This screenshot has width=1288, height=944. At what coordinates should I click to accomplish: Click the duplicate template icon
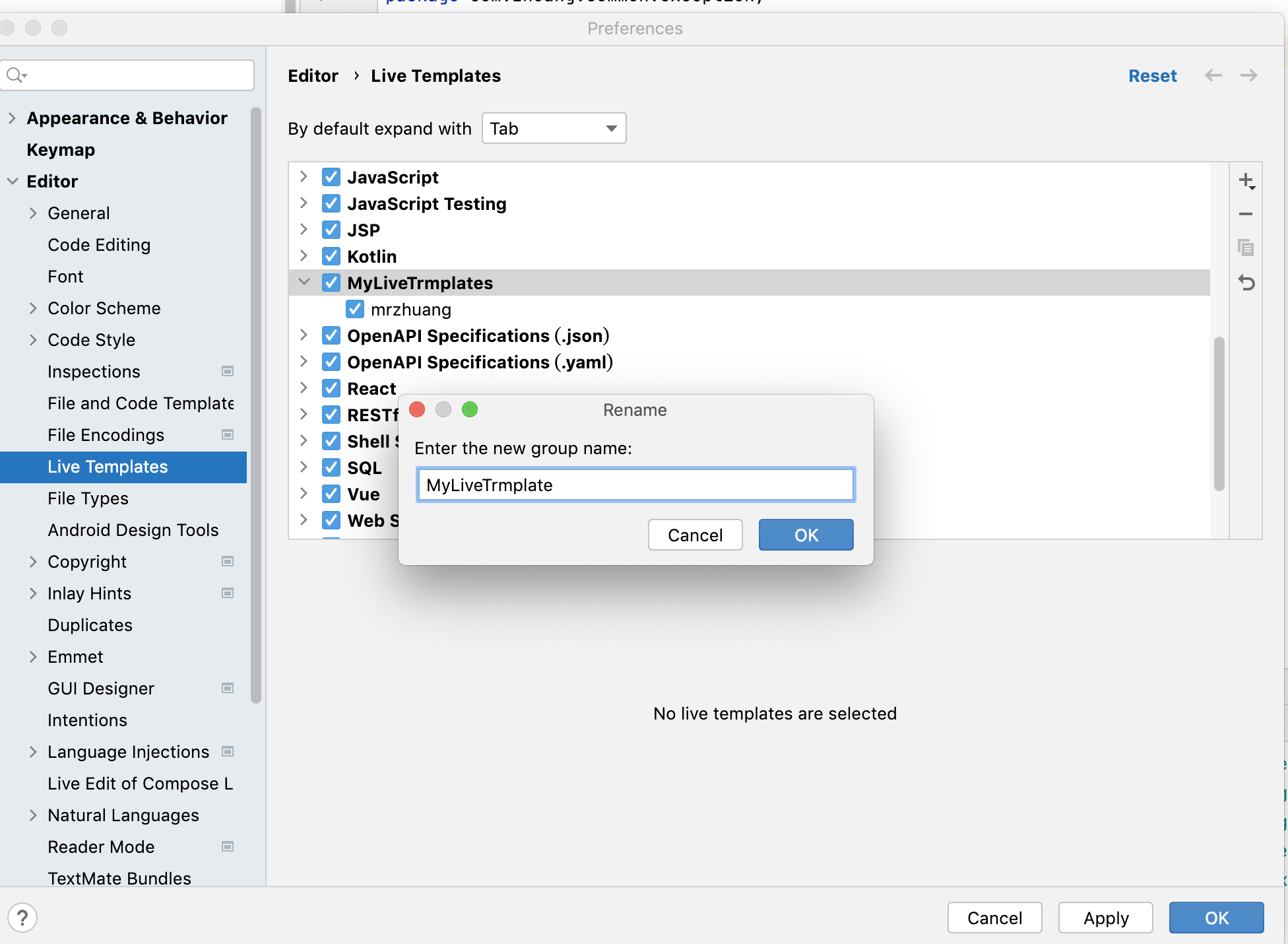click(1246, 248)
